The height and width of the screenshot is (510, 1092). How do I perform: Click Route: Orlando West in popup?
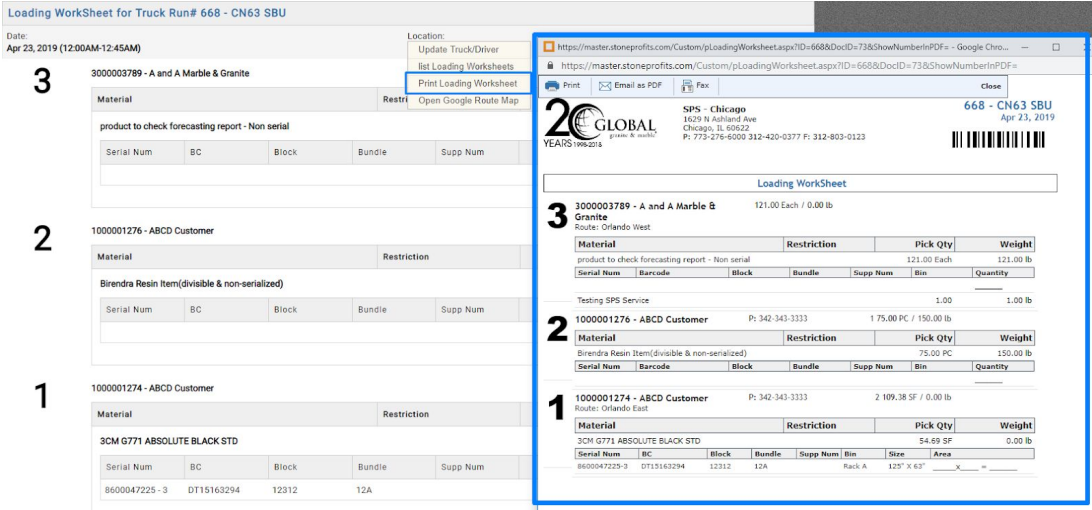pyautogui.click(x=612, y=227)
